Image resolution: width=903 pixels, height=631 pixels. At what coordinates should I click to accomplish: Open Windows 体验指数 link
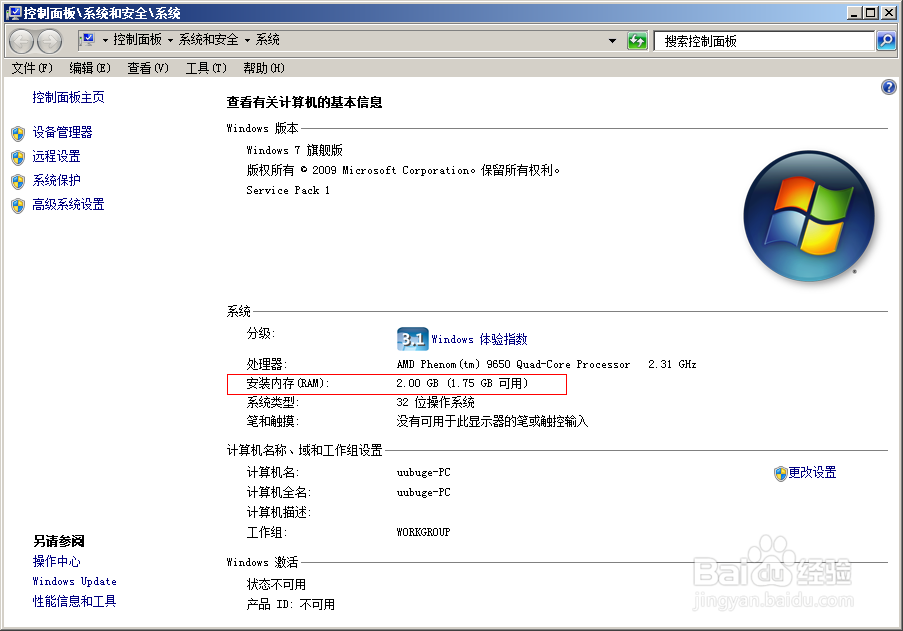[479, 339]
